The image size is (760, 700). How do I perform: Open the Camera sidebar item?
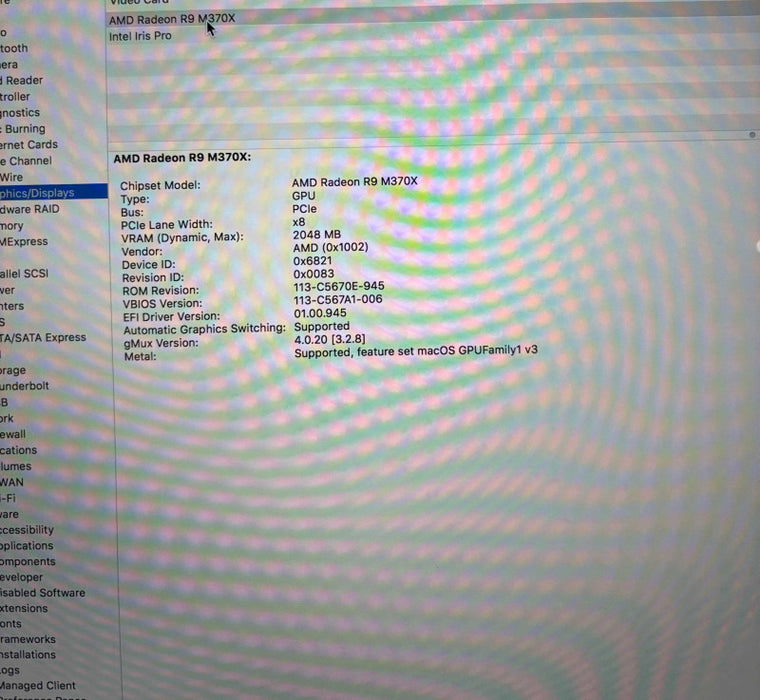pyautogui.click(x=9, y=64)
